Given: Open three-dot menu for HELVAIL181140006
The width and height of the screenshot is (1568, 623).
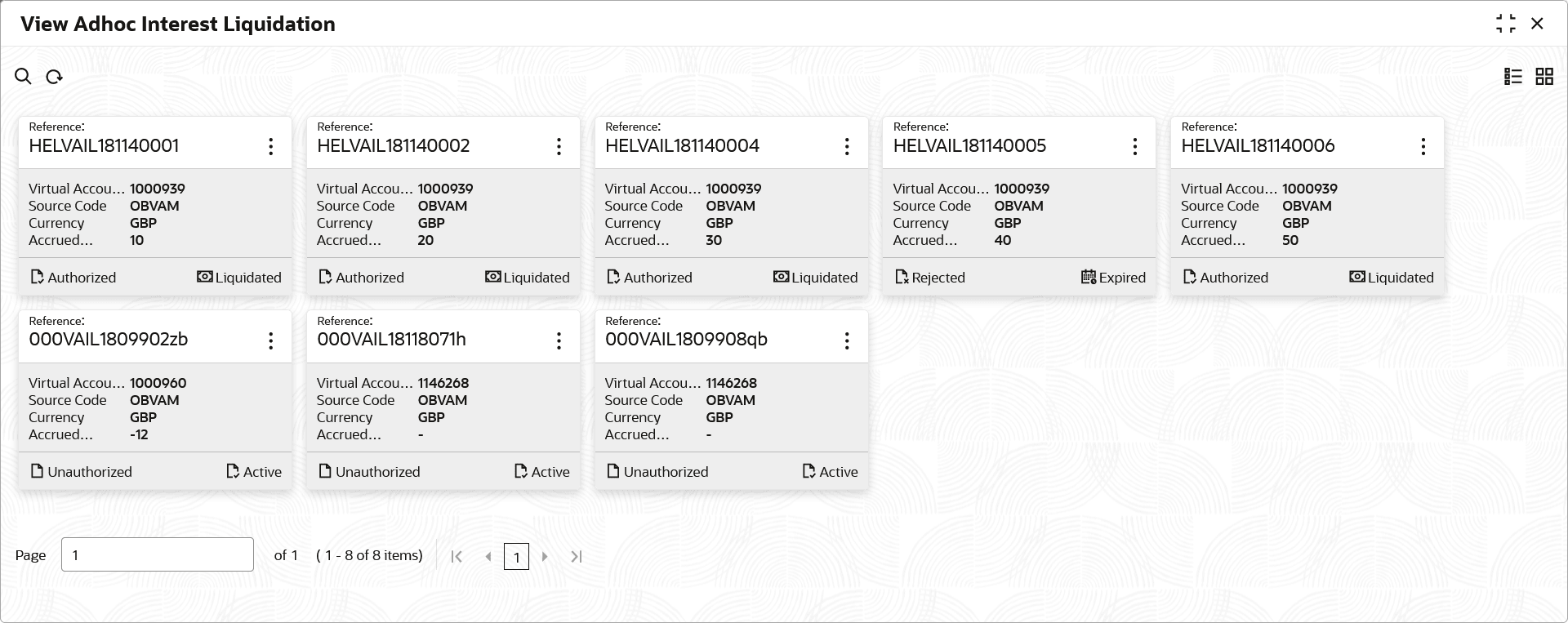Looking at the screenshot, I should pyautogui.click(x=1423, y=146).
